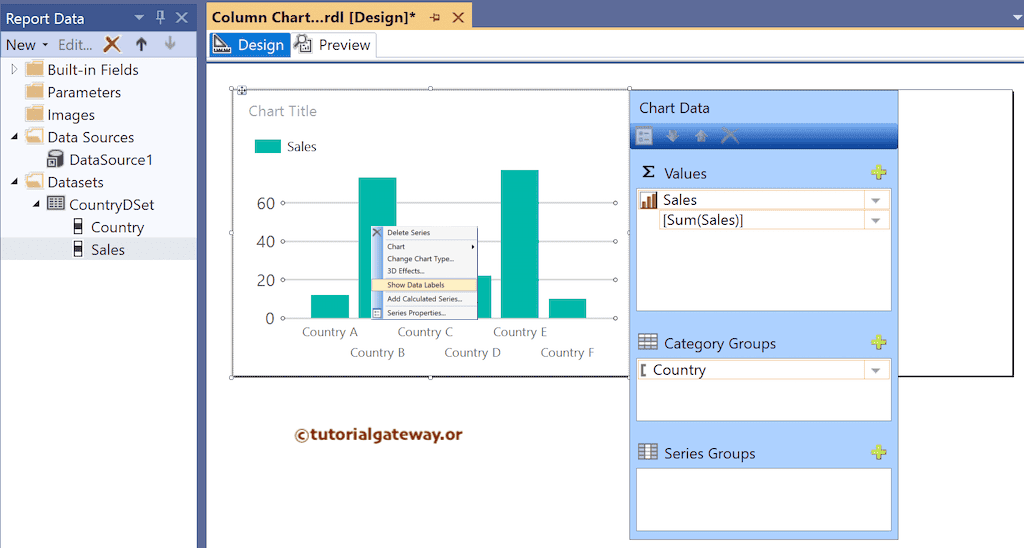Click the Chart Data move up arrow

click(701, 136)
